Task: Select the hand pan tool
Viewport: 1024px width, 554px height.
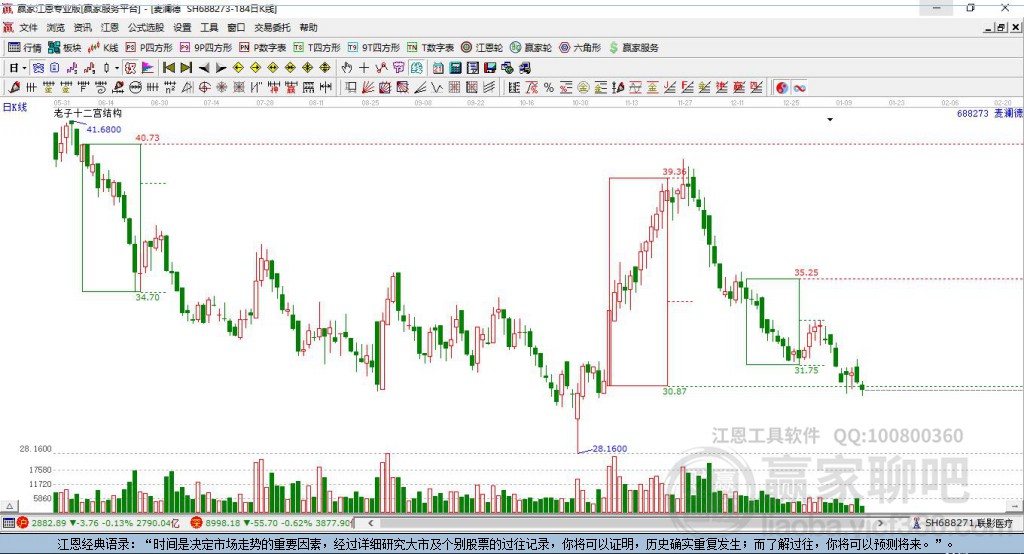Action: (347, 68)
